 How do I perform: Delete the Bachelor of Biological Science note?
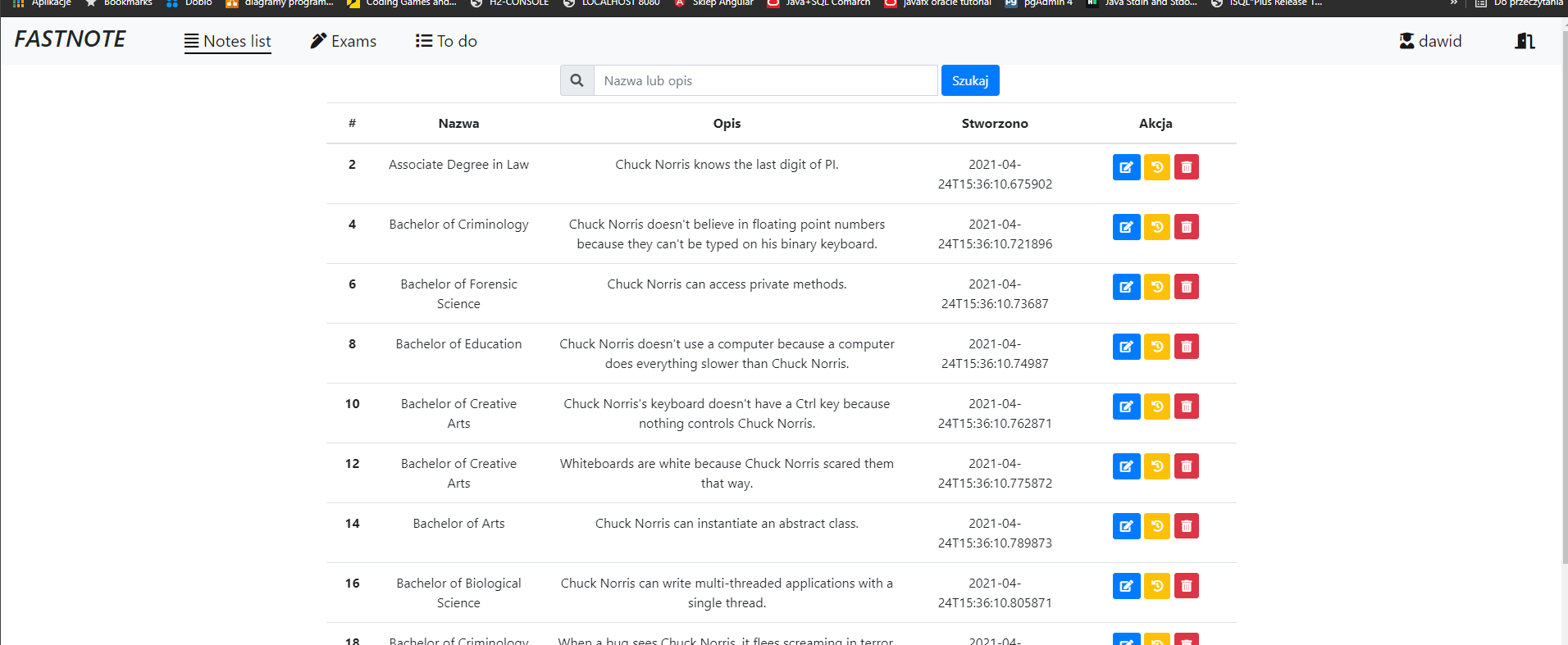pyautogui.click(x=1186, y=586)
